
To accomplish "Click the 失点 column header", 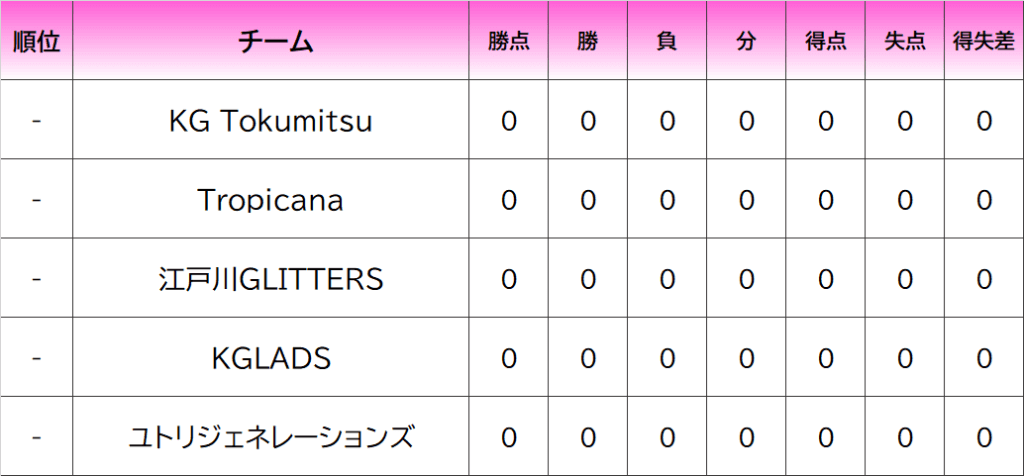I will coord(904,42).
